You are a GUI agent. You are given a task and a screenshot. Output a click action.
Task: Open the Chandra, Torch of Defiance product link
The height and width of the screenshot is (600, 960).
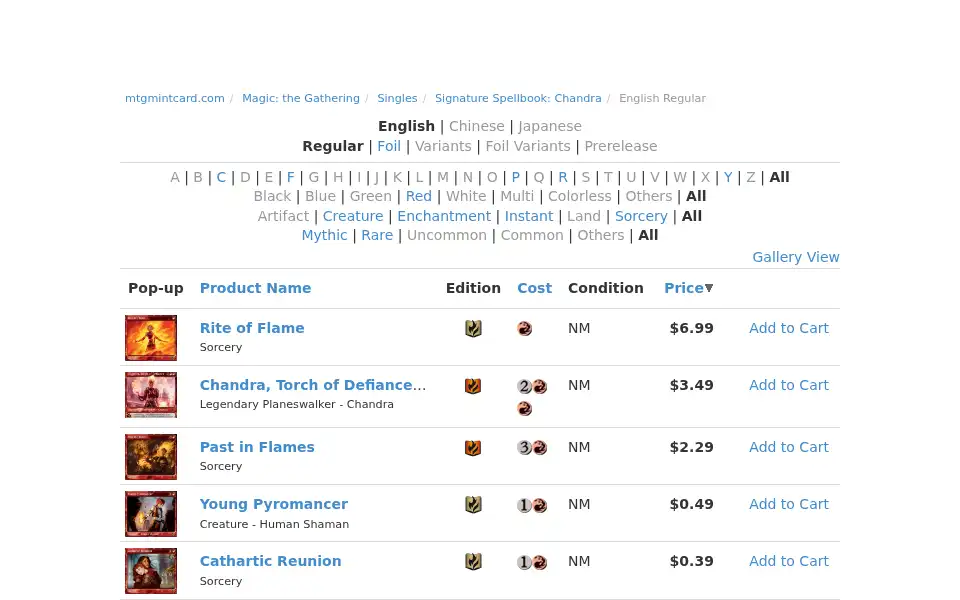(x=313, y=385)
